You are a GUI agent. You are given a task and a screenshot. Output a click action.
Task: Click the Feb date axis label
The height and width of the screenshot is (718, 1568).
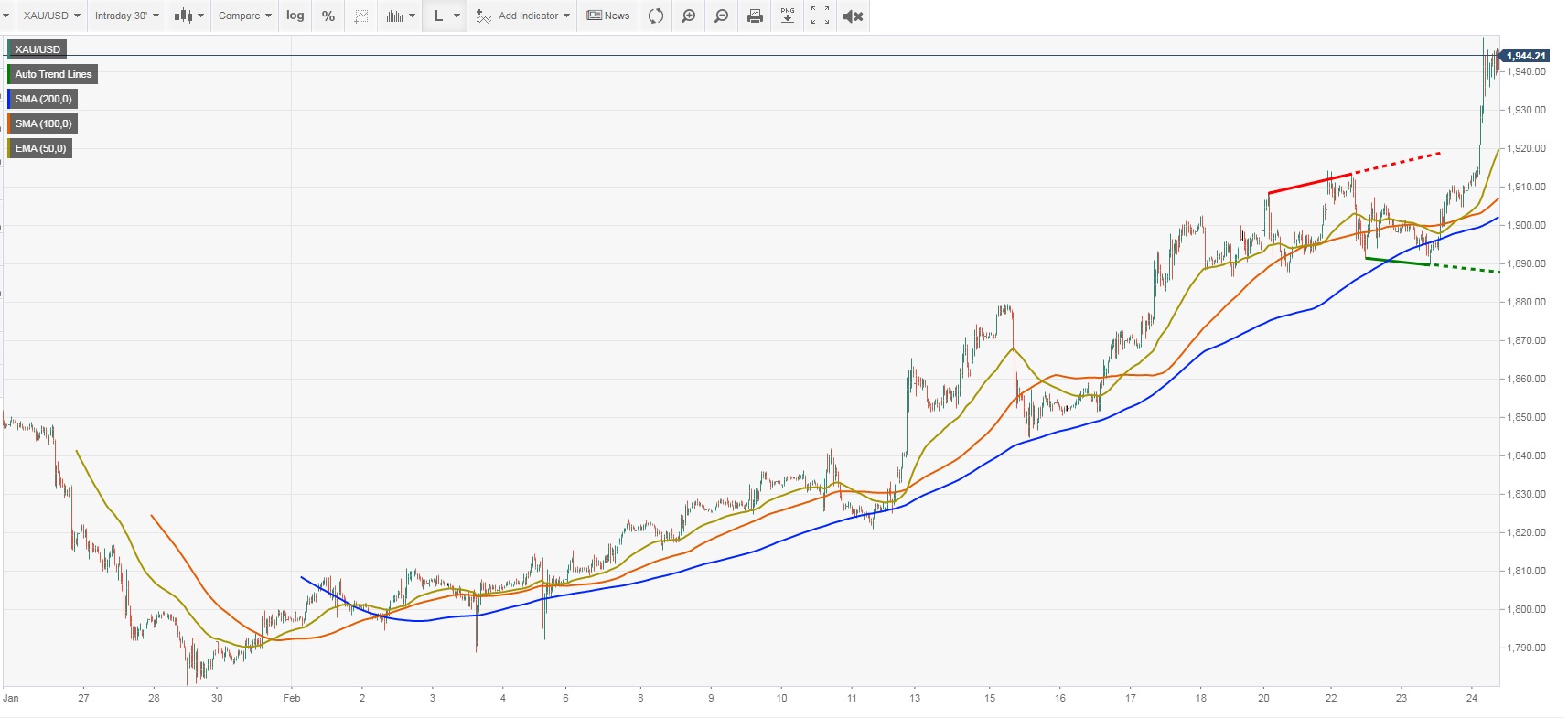pos(292,698)
